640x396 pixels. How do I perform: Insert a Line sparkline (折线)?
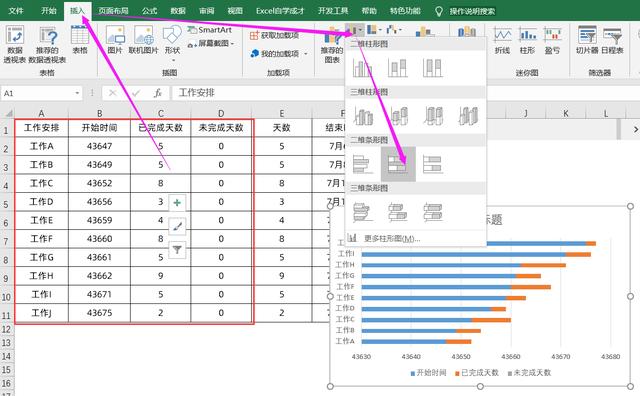(x=502, y=40)
